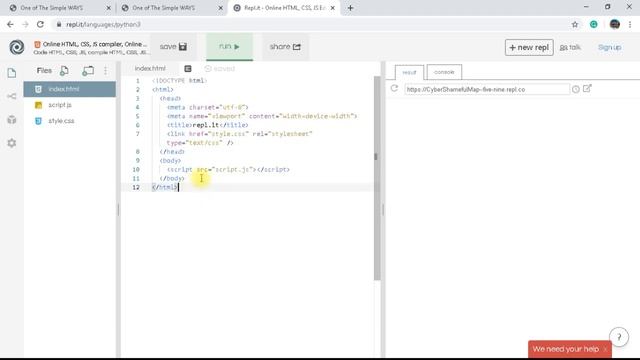640x360 pixels.
Task: Switch to the result tab
Action: [409, 72]
